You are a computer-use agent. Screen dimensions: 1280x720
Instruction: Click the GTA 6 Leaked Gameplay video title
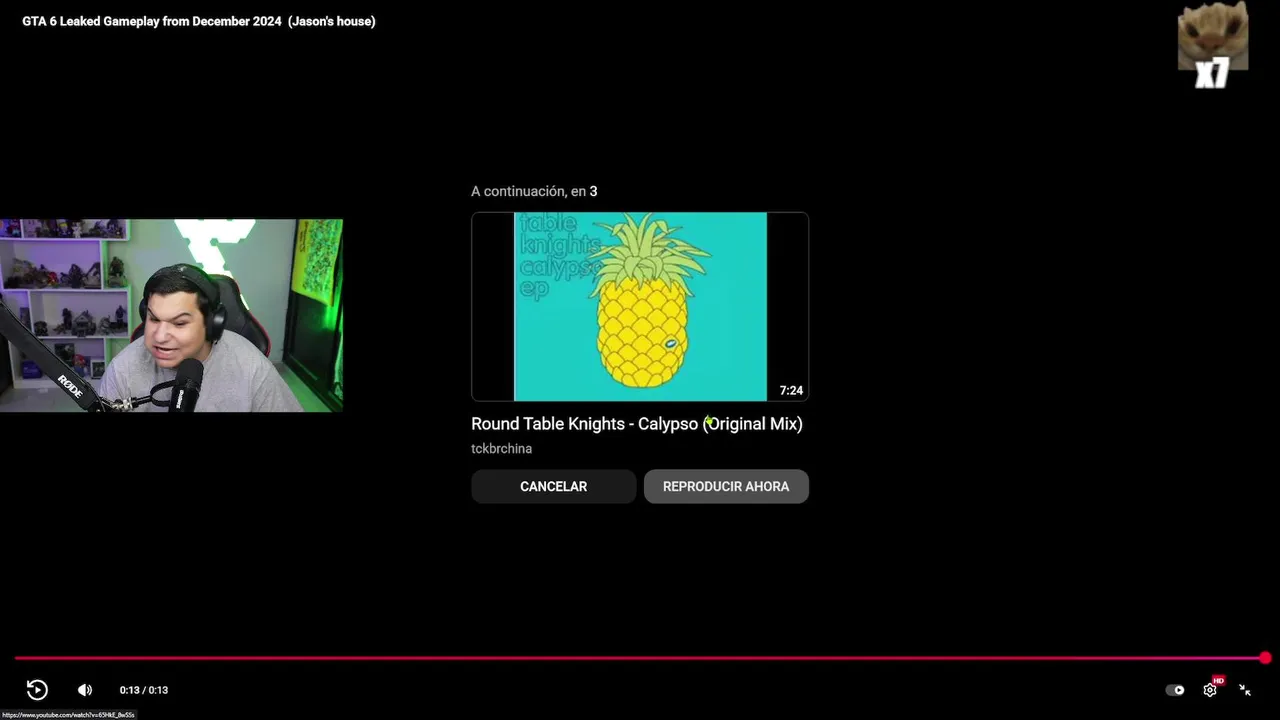pos(199,21)
